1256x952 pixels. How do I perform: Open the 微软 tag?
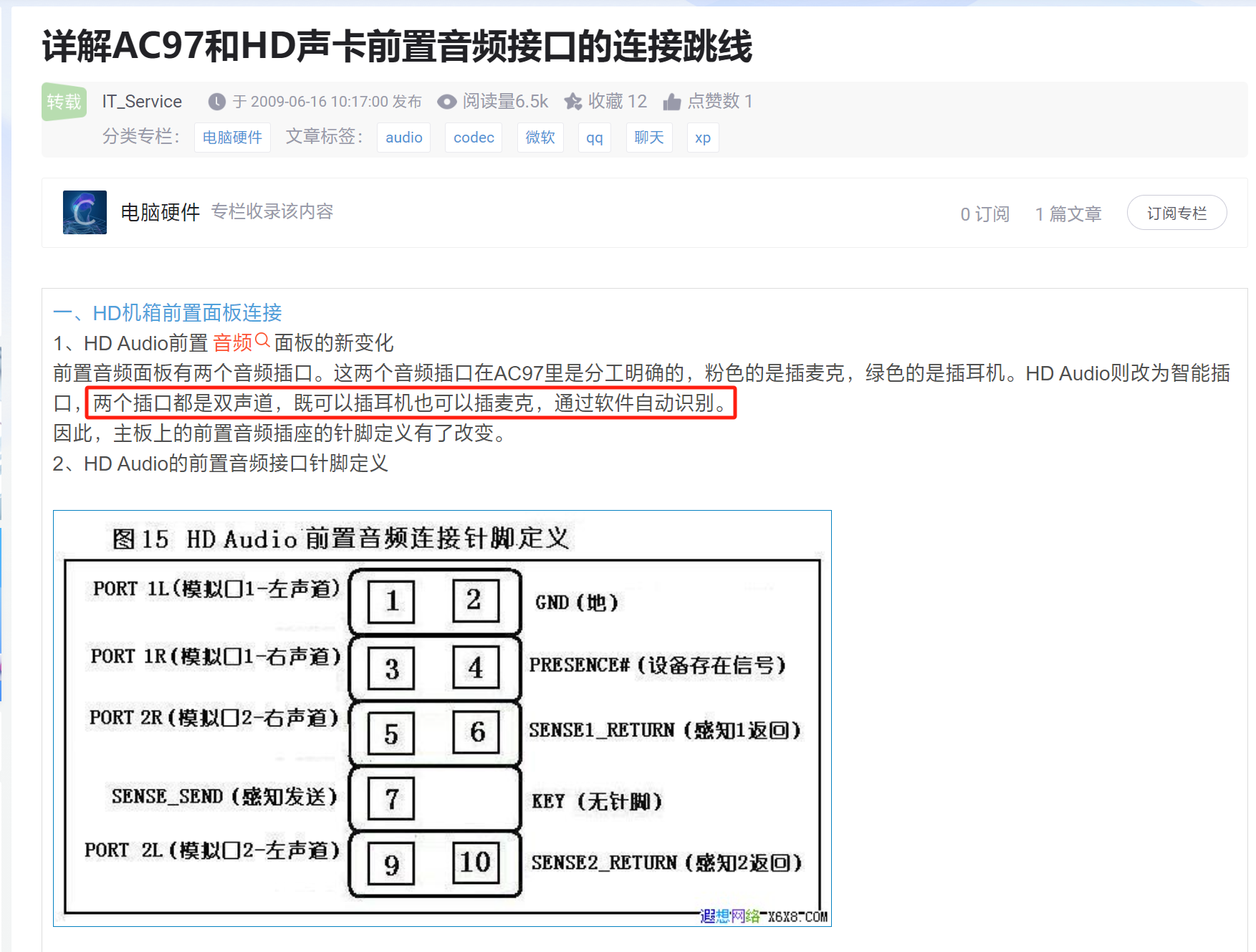click(x=540, y=137)
